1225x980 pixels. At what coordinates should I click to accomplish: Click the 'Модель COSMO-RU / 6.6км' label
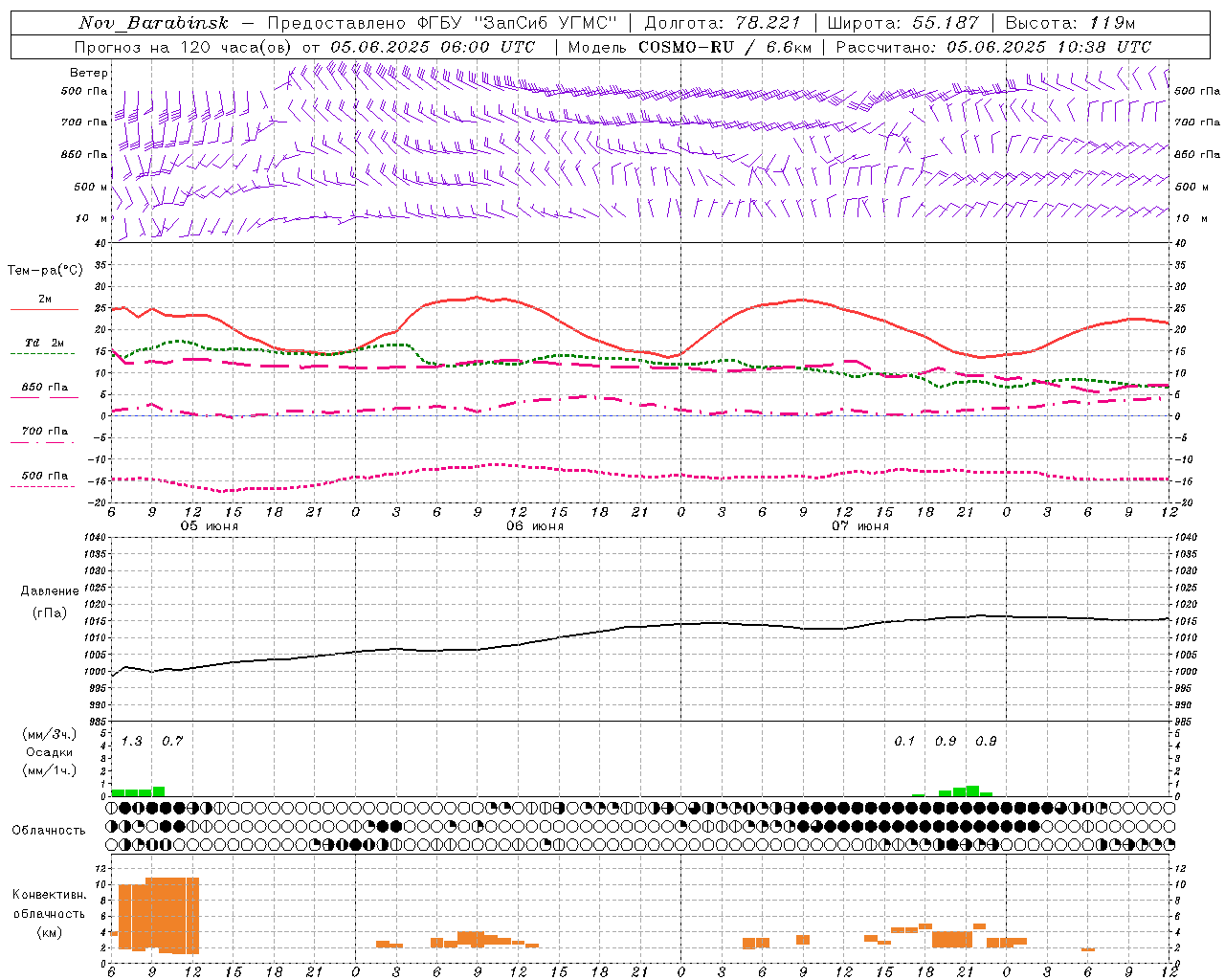coord(690,47)
